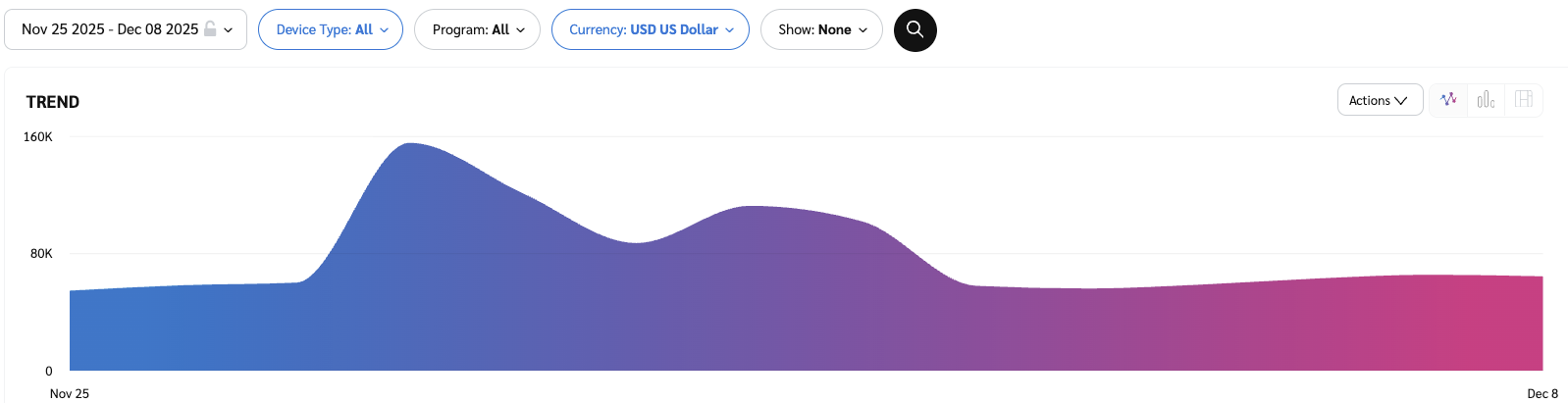
Task: Click the black search magnifier button
Action: [x=915, y=30]
